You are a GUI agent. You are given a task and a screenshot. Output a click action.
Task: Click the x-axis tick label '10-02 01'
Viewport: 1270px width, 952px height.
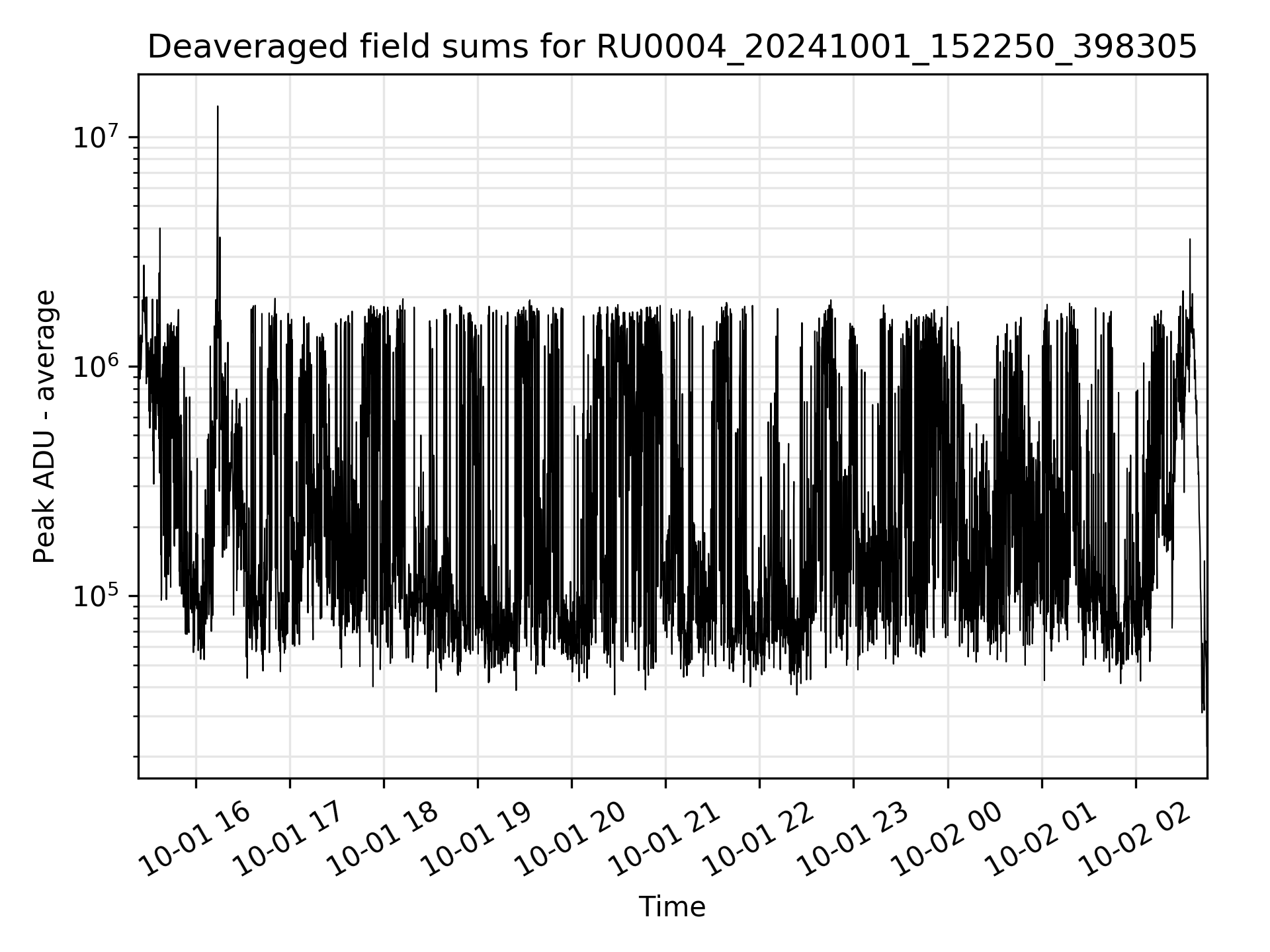pos(1042,840)
